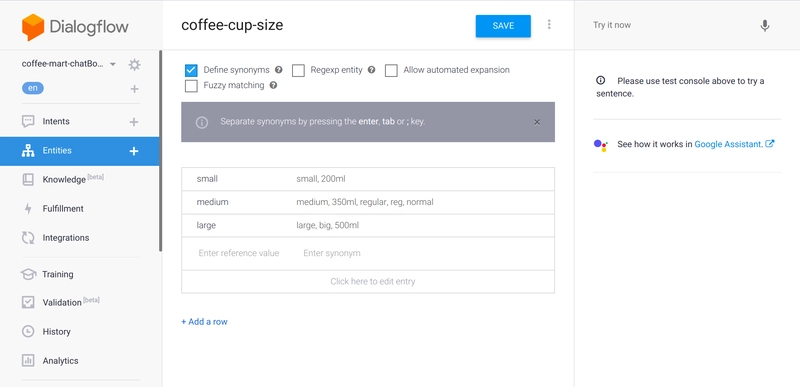Click the Add a row link
This screenshot has width=800, height=387.
pyautogui.click(x=205, y=322)
